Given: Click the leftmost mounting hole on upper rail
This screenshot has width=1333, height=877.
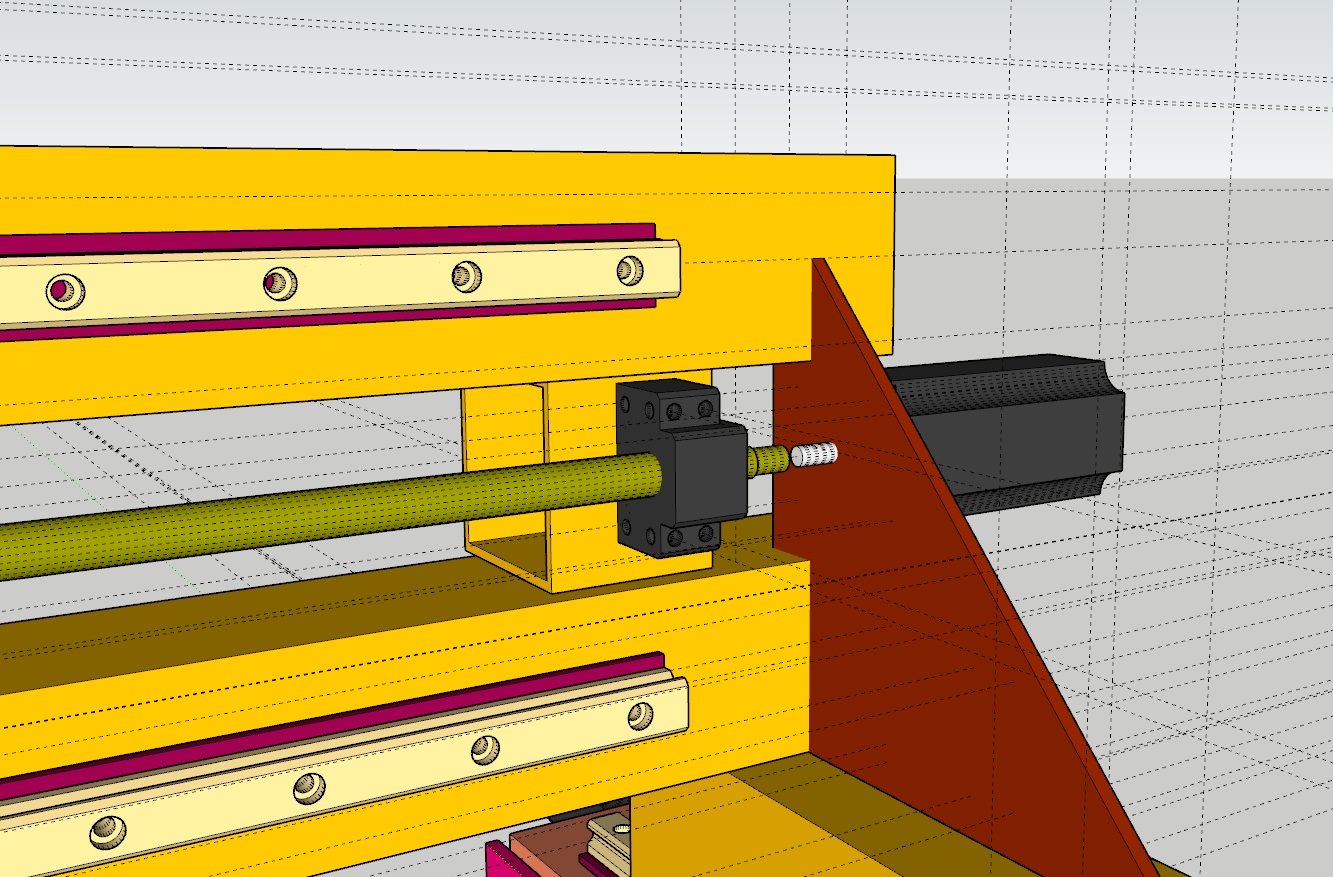Looking at the screenshot, I should pyautogui.click(x=66, y=292).
